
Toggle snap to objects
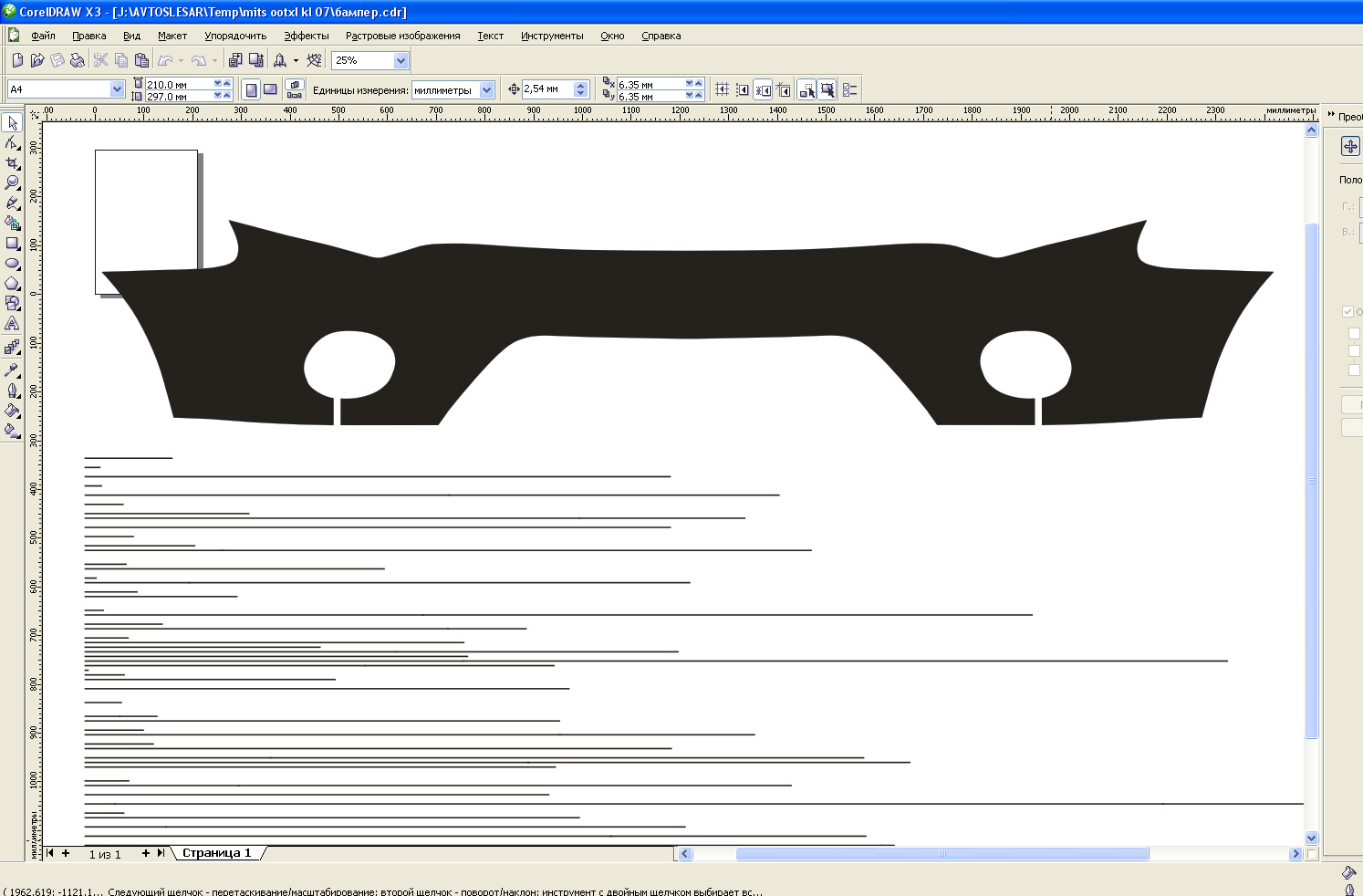[x=763, y=89]
